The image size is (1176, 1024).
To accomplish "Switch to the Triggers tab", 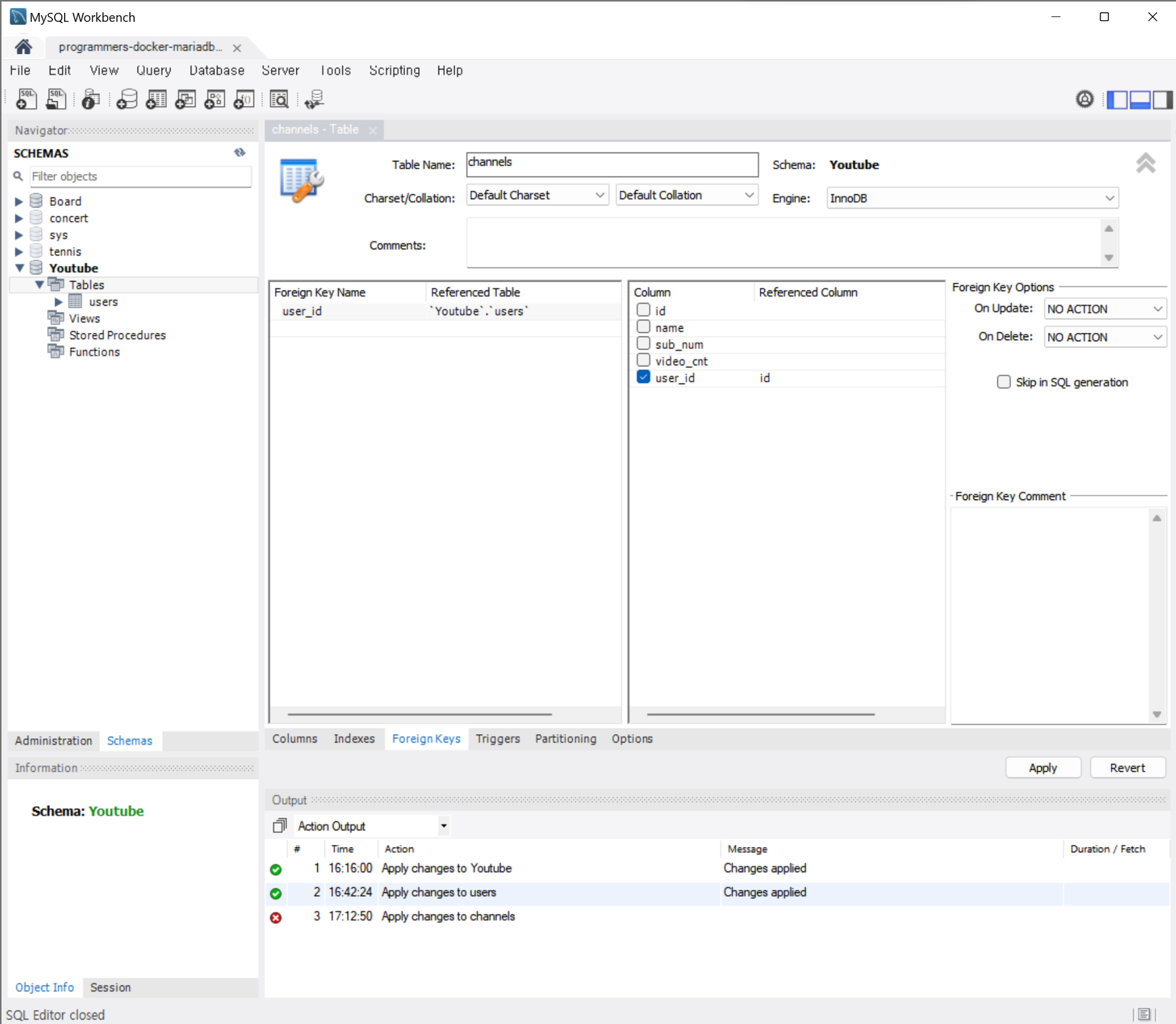I will 497,739.
